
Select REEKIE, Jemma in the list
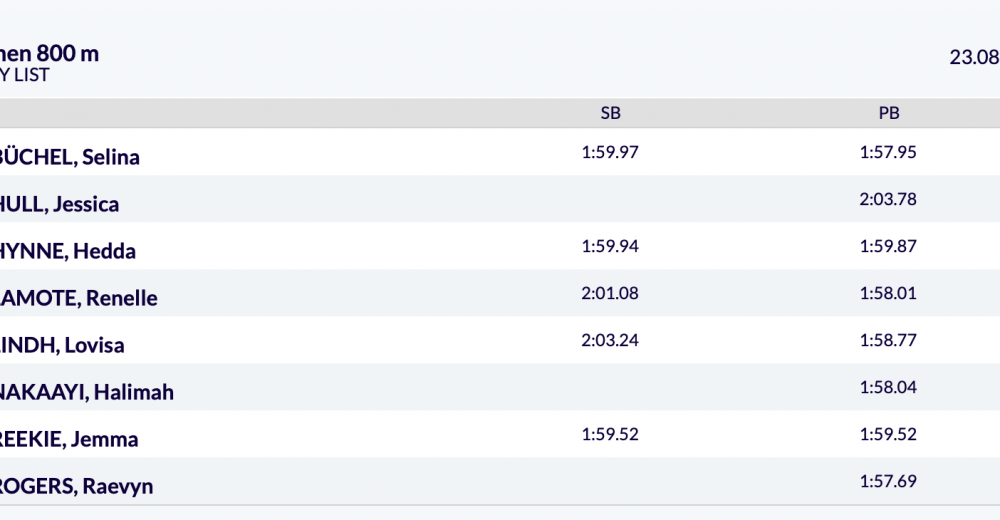[x=68, y=439]
